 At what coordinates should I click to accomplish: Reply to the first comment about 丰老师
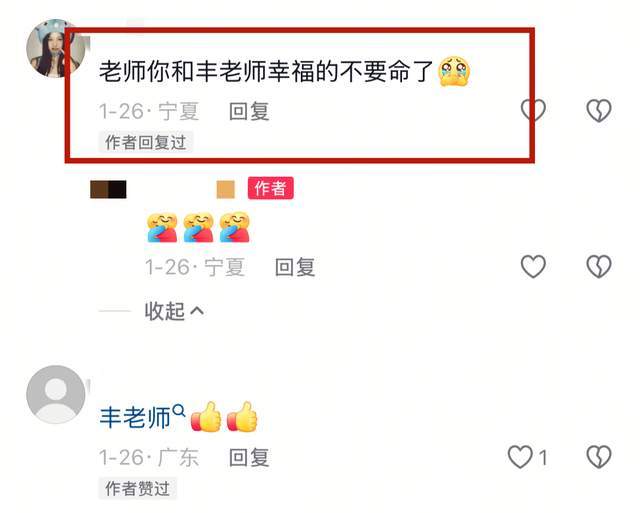click(249, 111)
